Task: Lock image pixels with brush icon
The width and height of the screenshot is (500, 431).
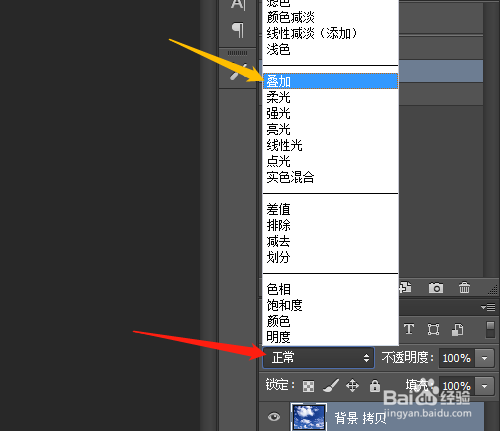Action: [331, 386]
